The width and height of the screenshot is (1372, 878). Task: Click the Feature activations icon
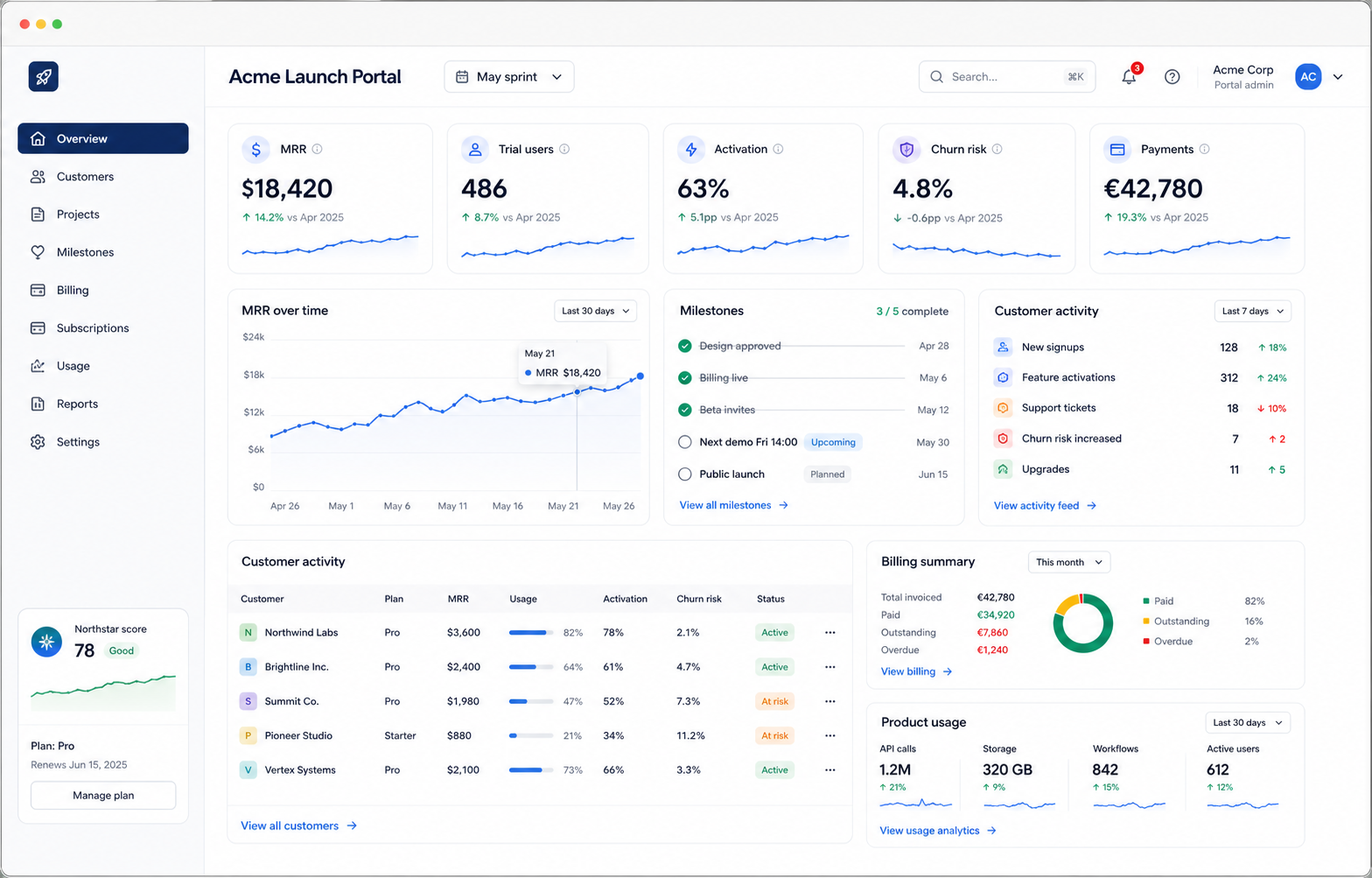1003,377
